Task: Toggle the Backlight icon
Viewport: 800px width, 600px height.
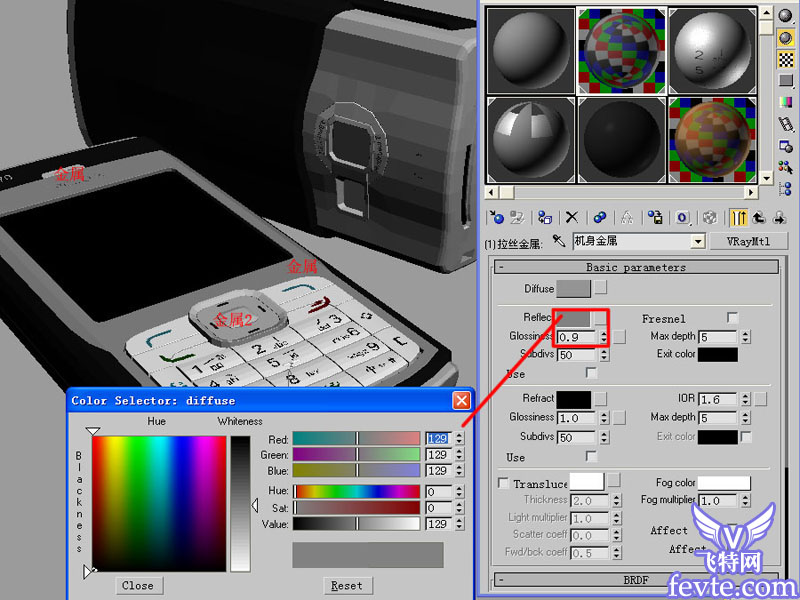Action: tap(785, 37)
